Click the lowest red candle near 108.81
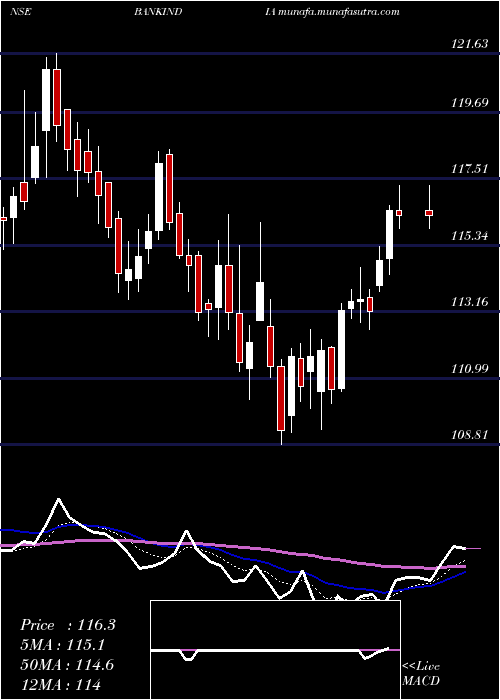This screenshot has width=500, height=700. pyautogui.click(x=281, y=398)
